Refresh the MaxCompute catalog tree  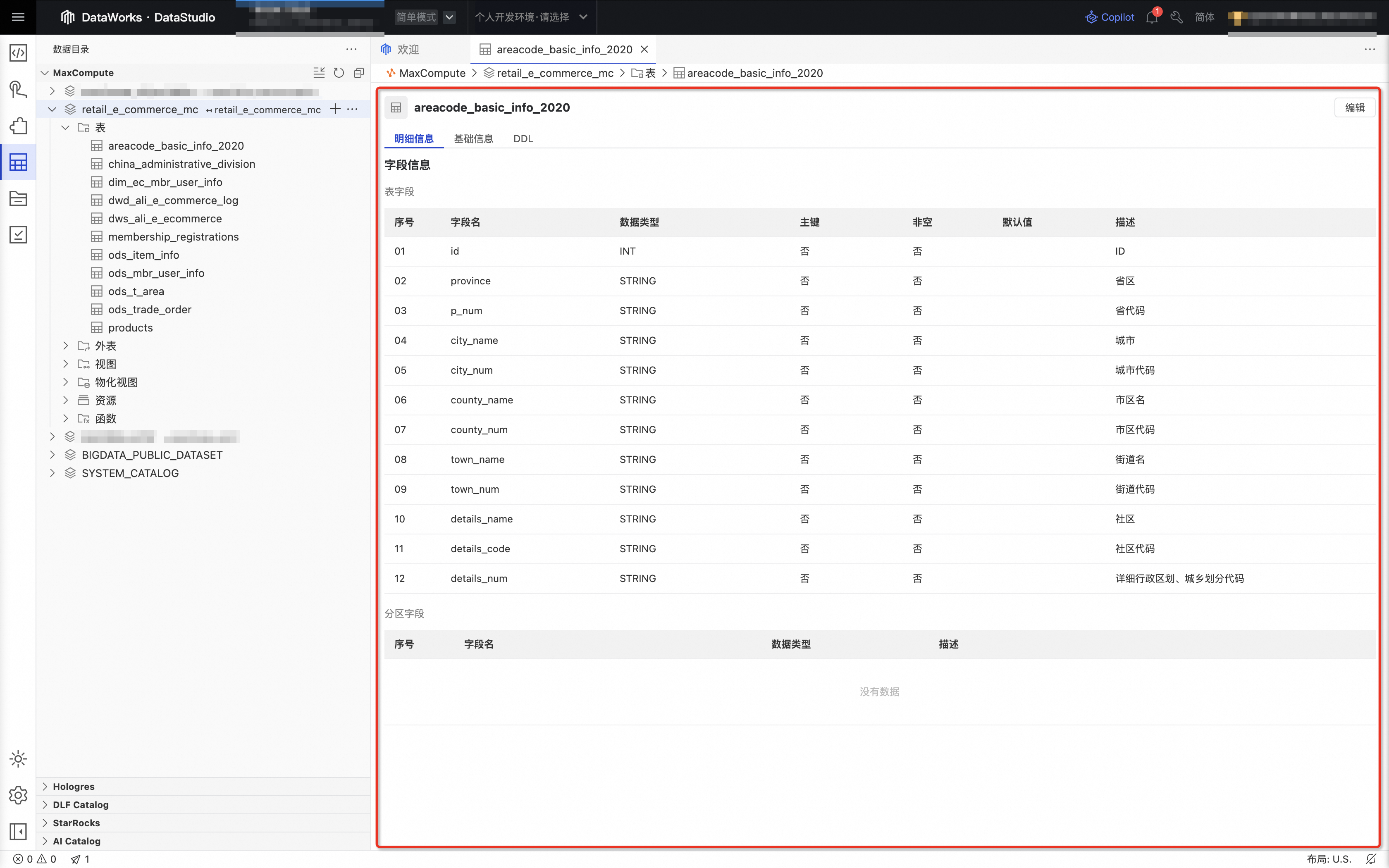339,73
